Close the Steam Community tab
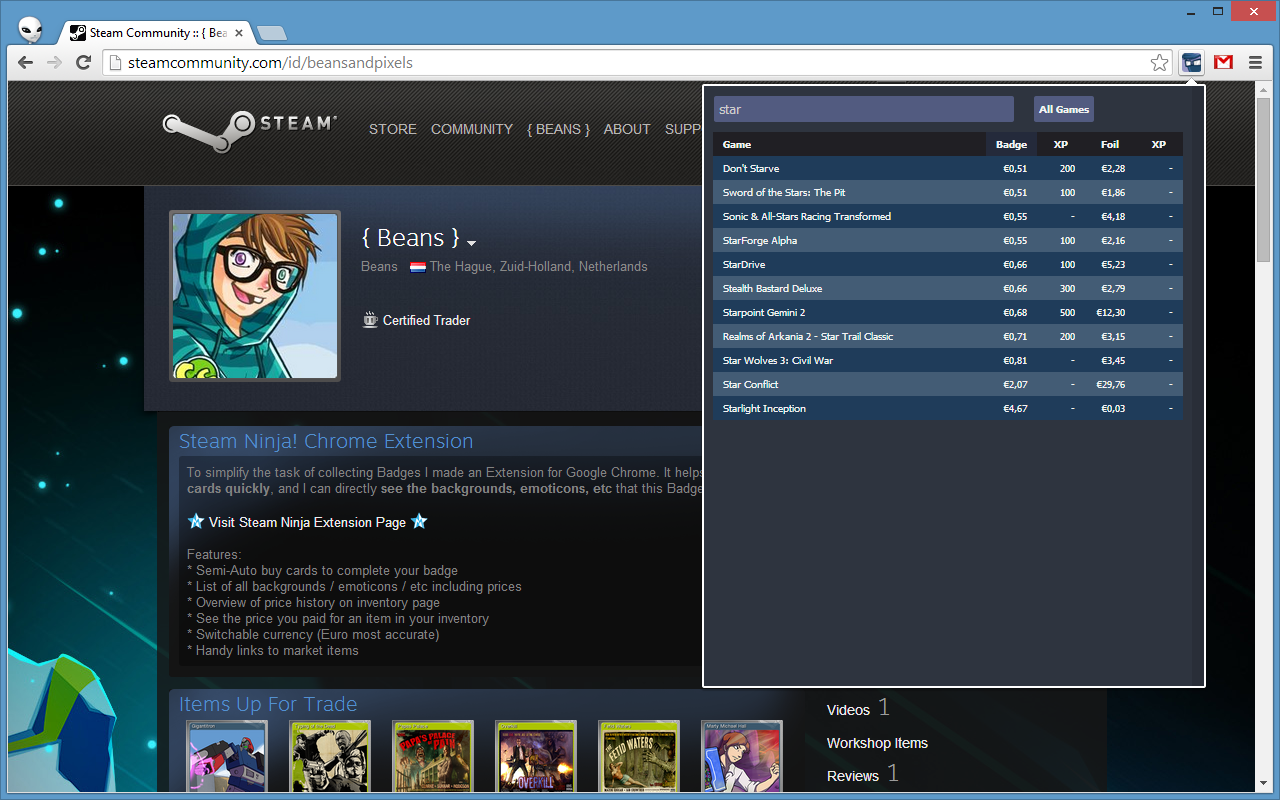Screen dimensions: 1280x800 coord(239,33)
